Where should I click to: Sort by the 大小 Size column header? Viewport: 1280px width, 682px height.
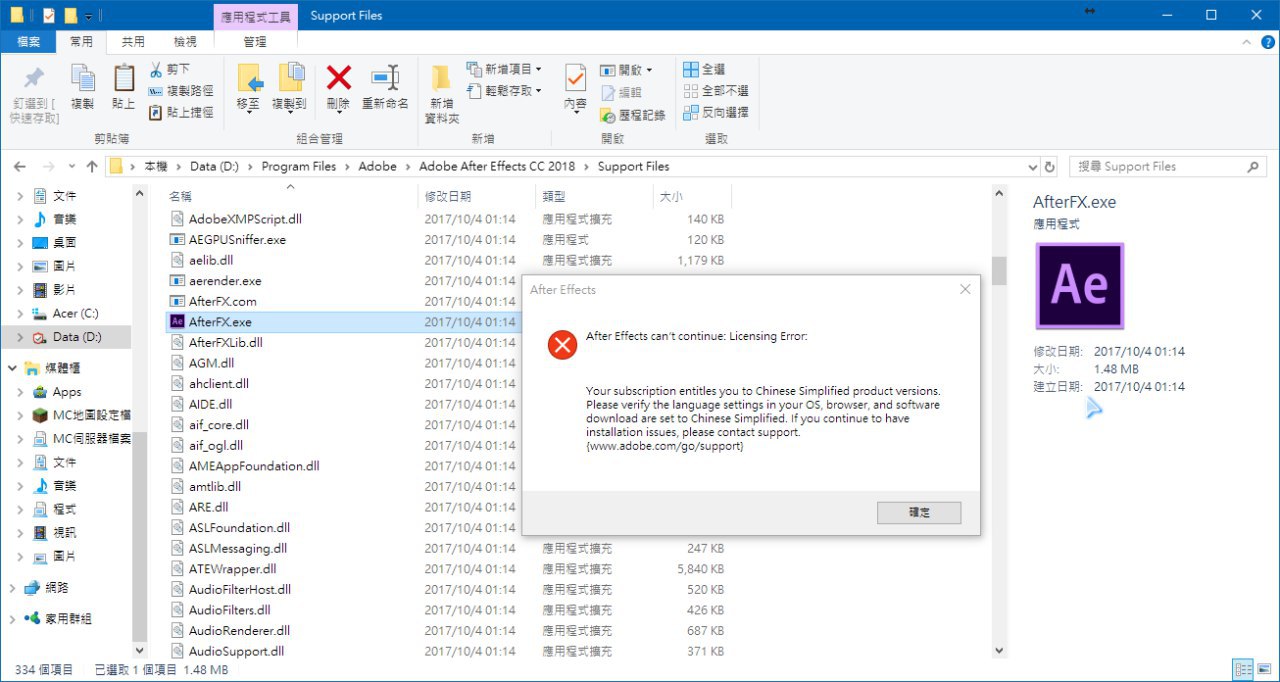click(691, 196)
